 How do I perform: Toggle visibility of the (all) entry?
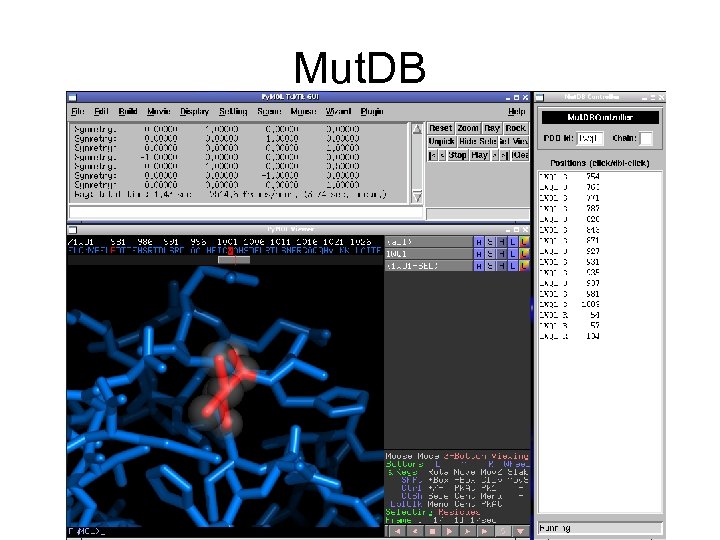tap(428, 242)
